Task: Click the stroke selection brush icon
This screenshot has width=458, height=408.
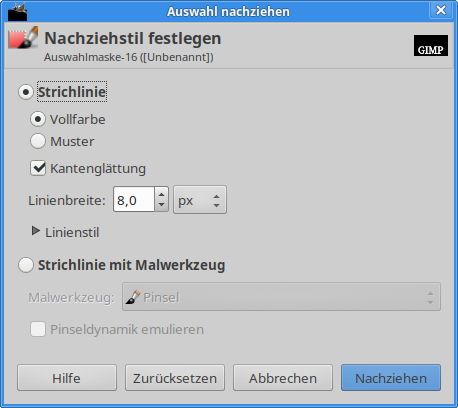Action: [x=23, y=38]
